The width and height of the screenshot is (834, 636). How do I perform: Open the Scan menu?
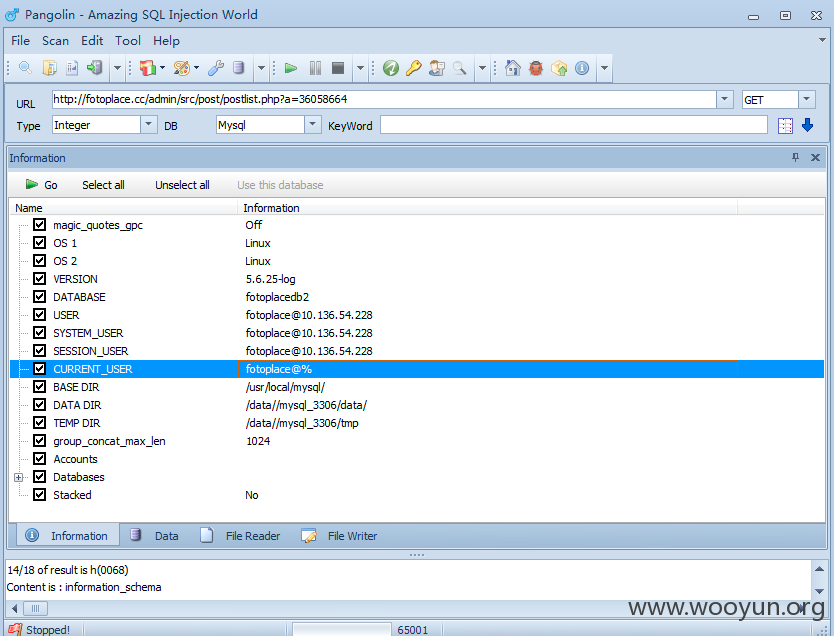[55, 41]
